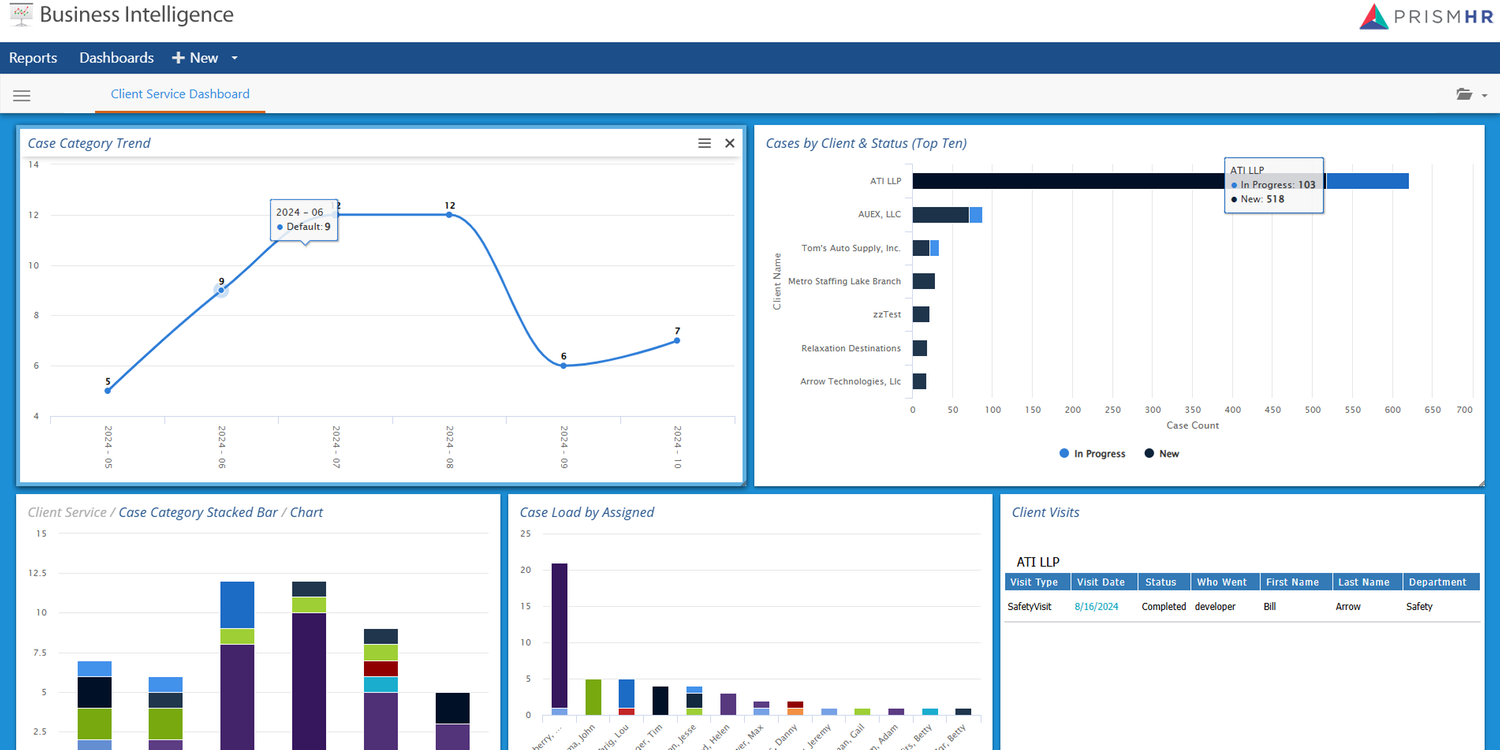
Task: Toggle the In Progress legend item
Action: 1092,453
